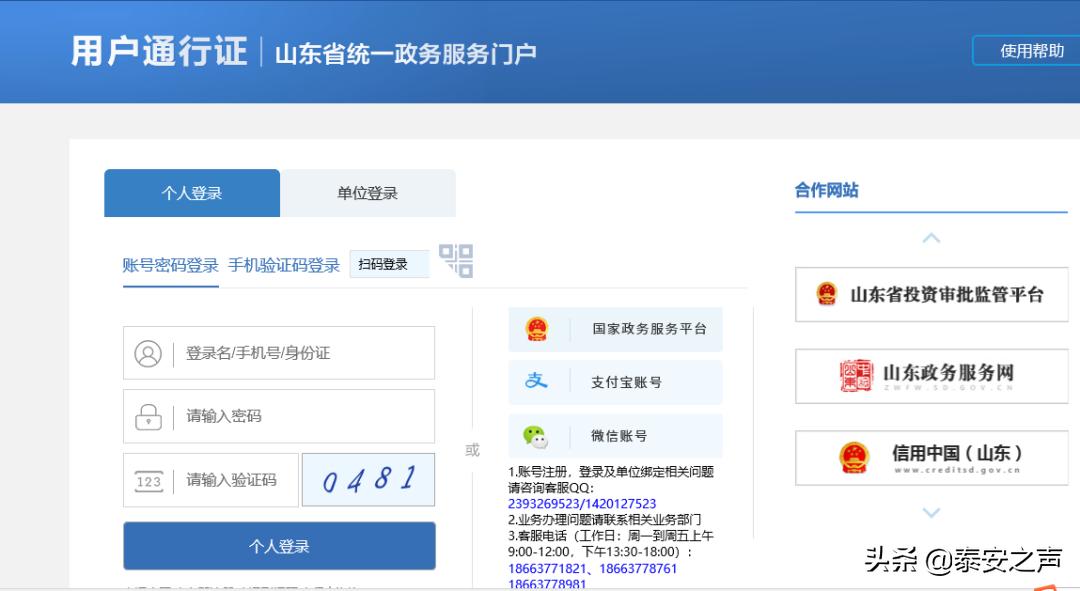Select the Alipay login icon
The height and width of the screenshot is (591, 1080).
[537, 381]
